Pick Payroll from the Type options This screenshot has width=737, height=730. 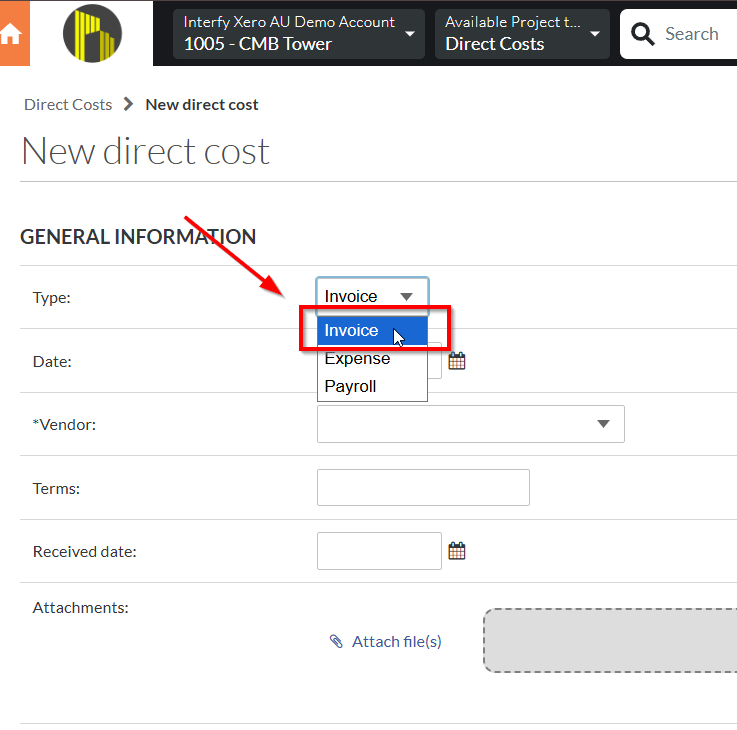[x=350, y=386]
